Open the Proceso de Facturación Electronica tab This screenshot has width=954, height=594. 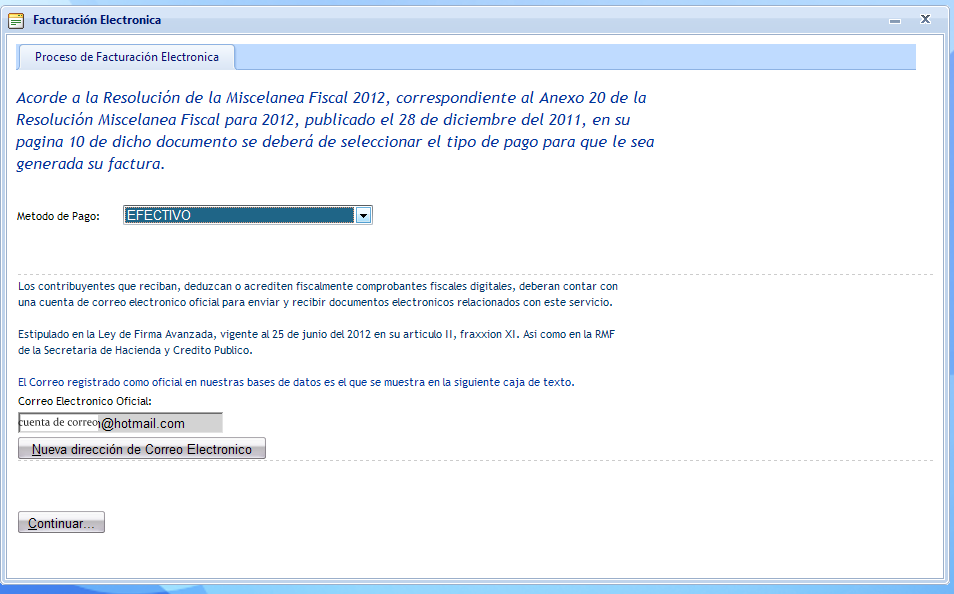pos(127,57)
